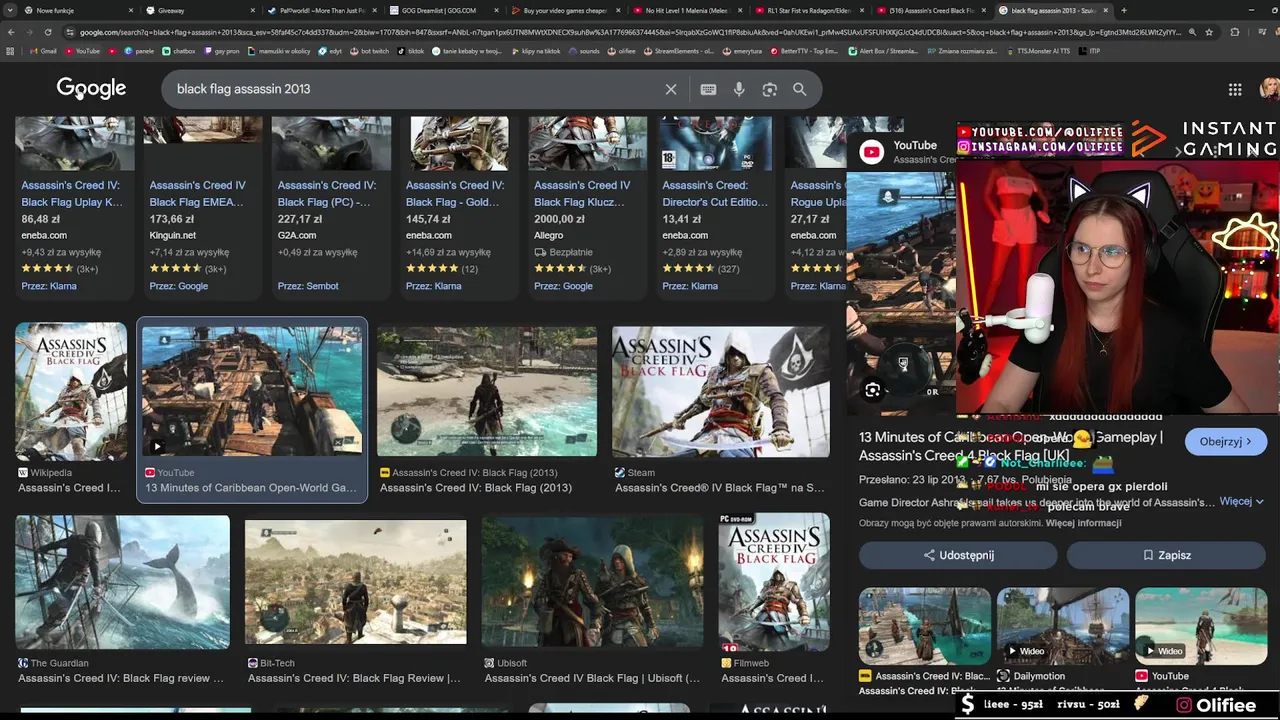This screenshot has height=720, width=1280.
Task: Start voice search with the microphone icon
Action: (739, 89)
